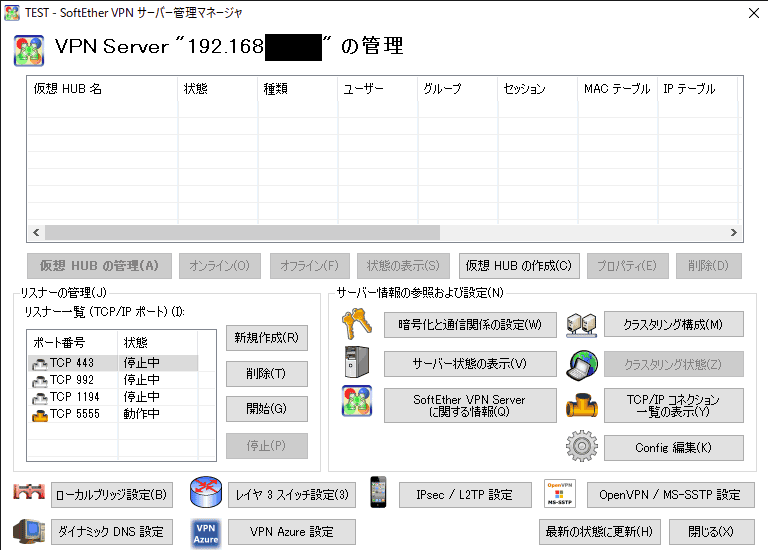
Task: Open サーバー状態の表示(V)
Action: (x=470, y=364)
